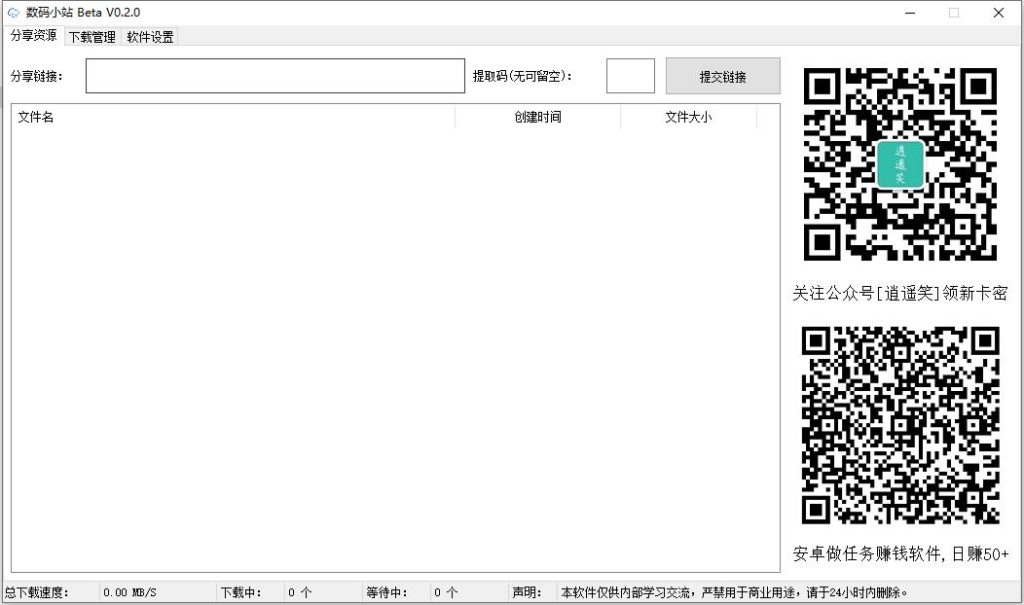Click the 声明 disclaimer text in status bar
Screen dimensions: 1024x605
(x=734, y=593)
